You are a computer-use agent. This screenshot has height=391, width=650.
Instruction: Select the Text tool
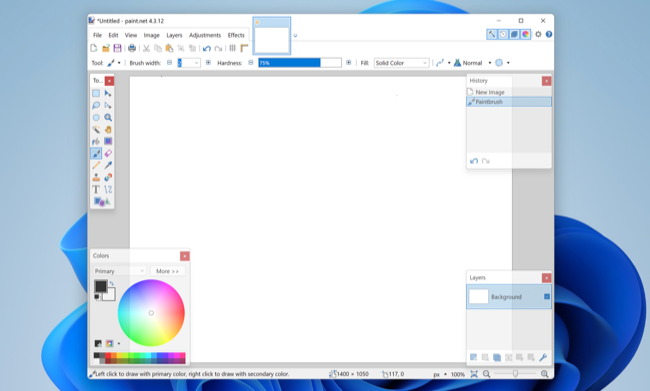point(96,189)
